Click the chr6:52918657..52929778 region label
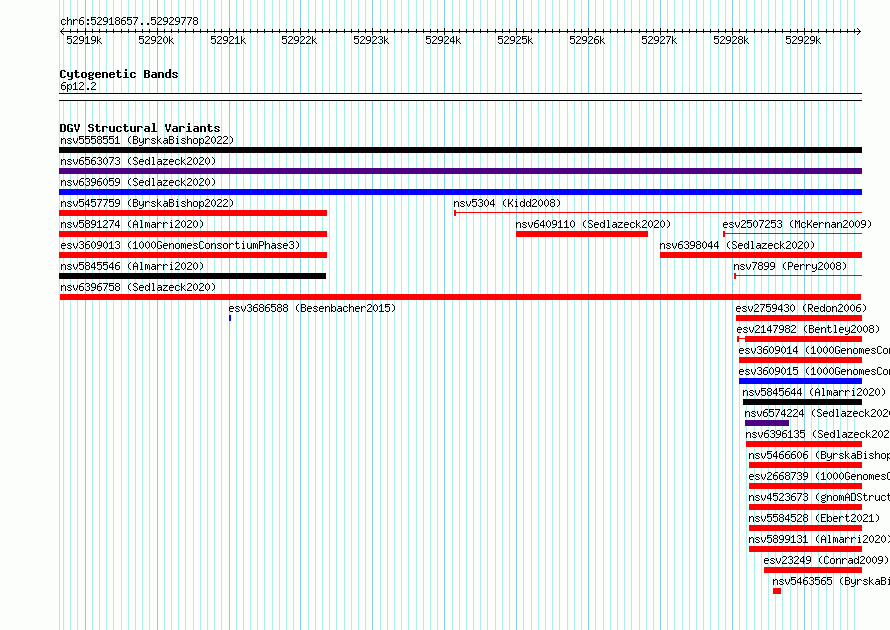This screenshot has width=890, height=630. pos(129,22)
